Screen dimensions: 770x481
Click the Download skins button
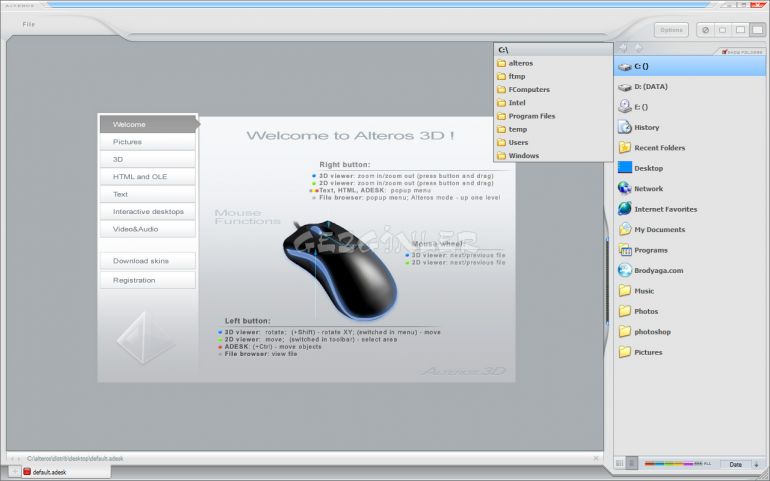coord(148,261)
